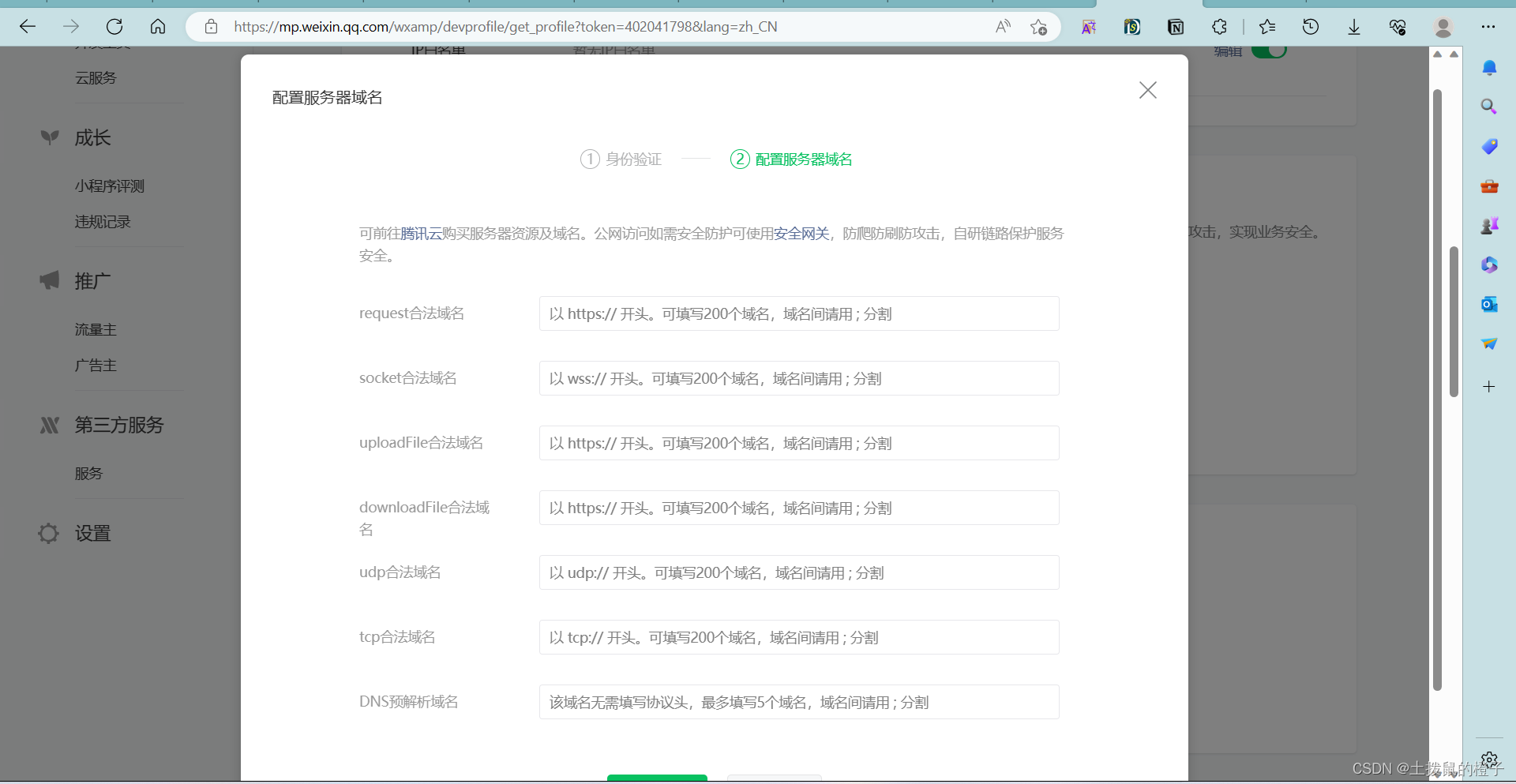Open browser home page icon
The width and height of the screenshot is (1516, 784).
pos(158,27)
